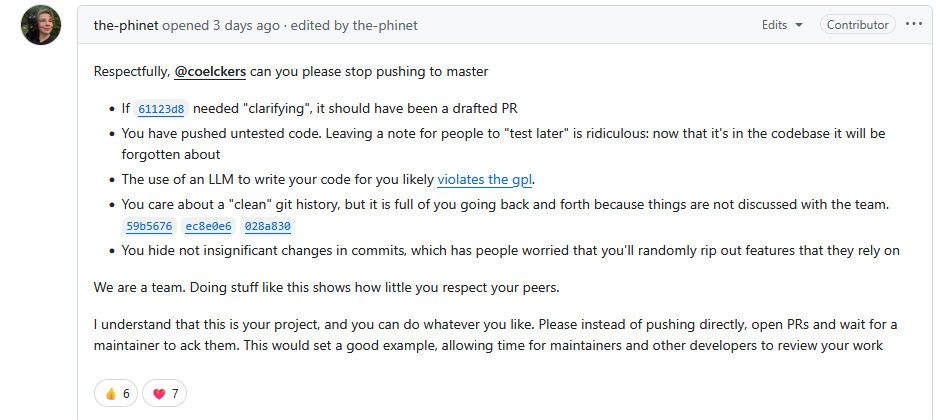Open commit ec8e0e6
942x420 pixels.
pyautogui.click(x=209, y=227)
